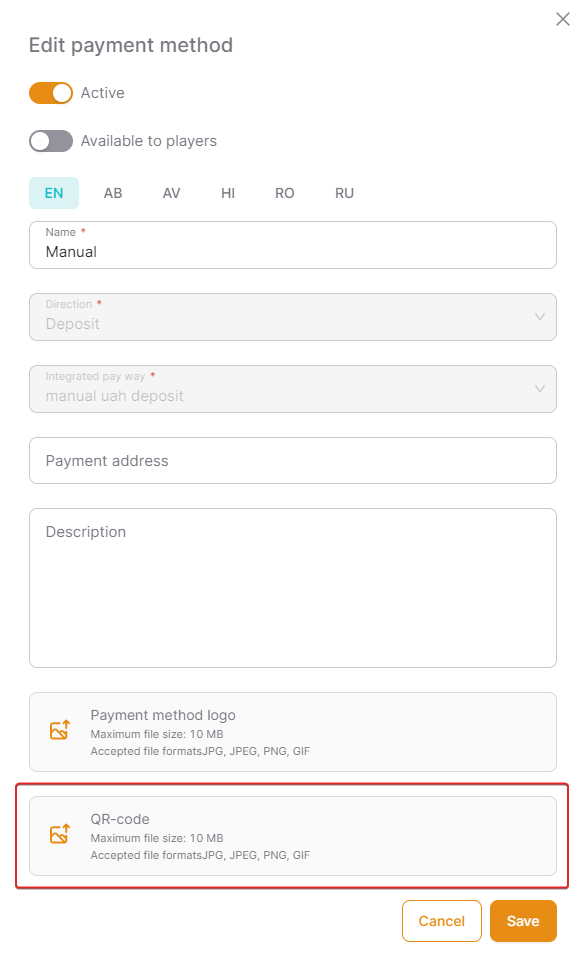Viewport: 584px width, 957px height.
Task: Click the Deposit value in Direction field
Action: click(73, 324)
